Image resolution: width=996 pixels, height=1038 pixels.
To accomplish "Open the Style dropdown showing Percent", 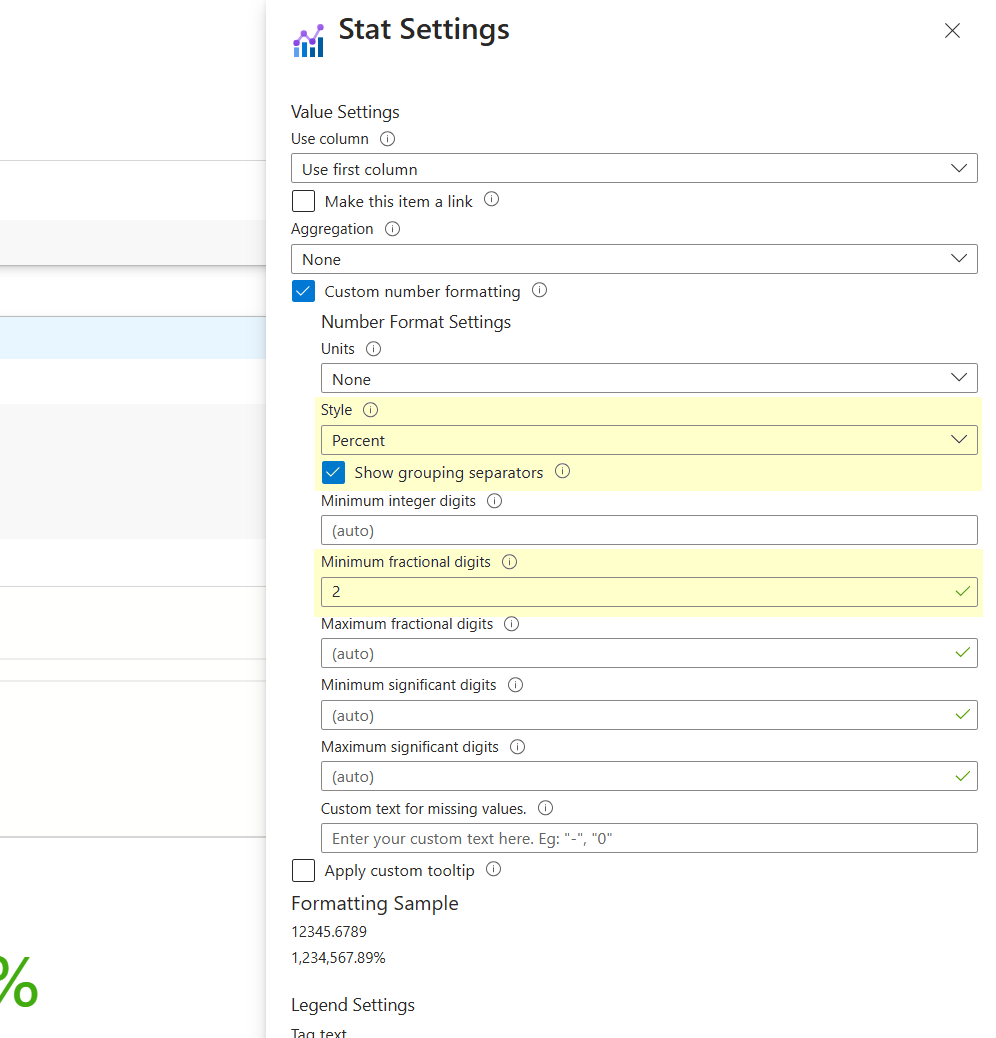I will pyautogui.click(x=648, y=440).
